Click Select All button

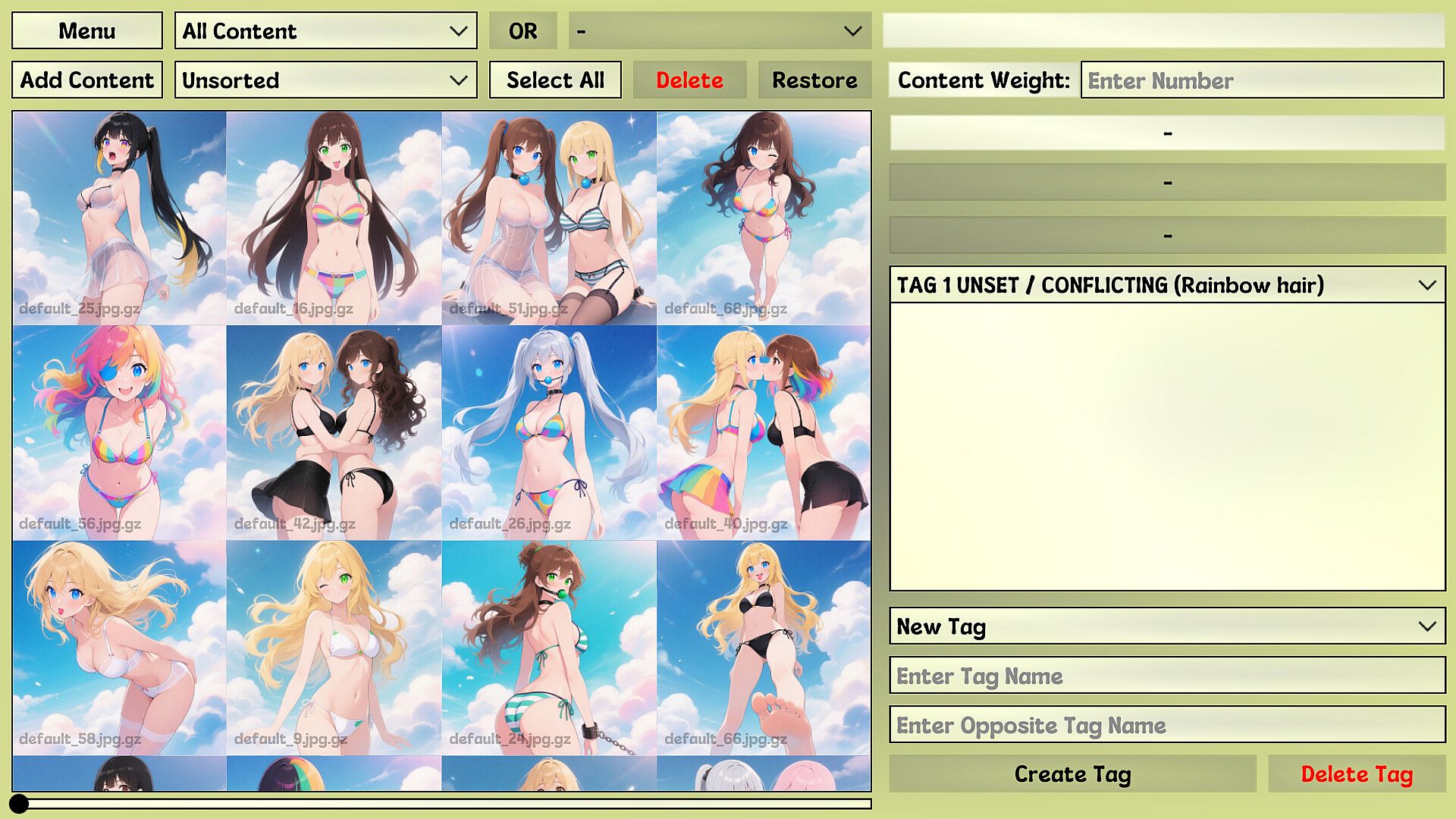coord(555,80)
